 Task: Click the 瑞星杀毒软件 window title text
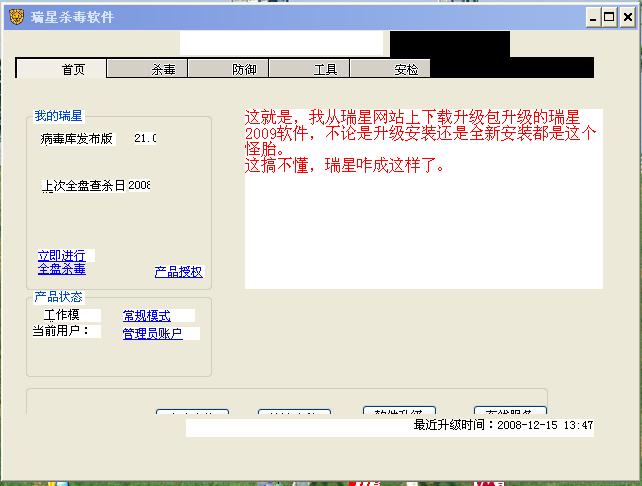(x=72, y=17)
